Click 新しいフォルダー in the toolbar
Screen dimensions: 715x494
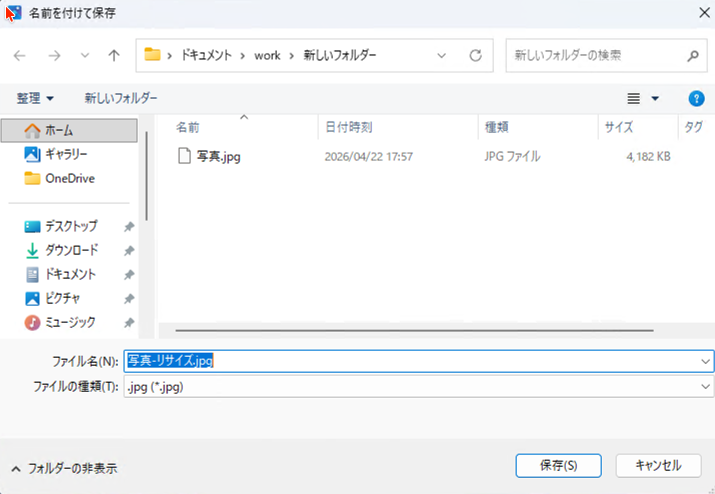[121, 98]
